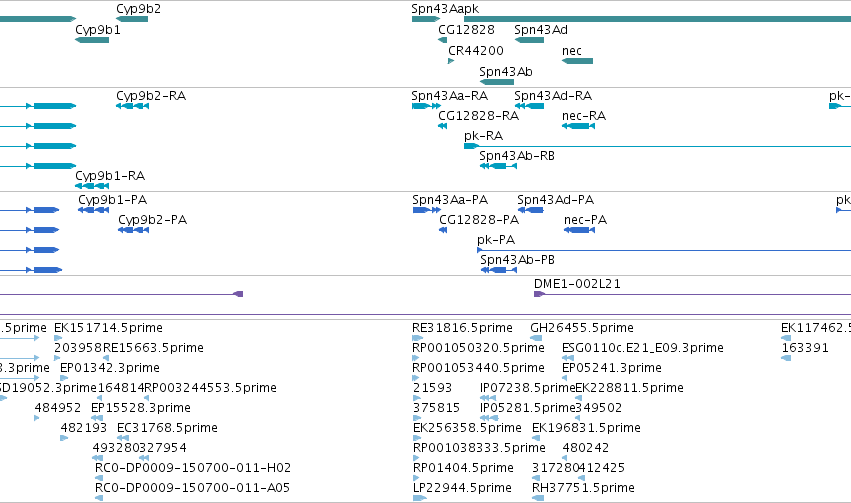Open the CR44200 gene label

(x=475, y=50)
